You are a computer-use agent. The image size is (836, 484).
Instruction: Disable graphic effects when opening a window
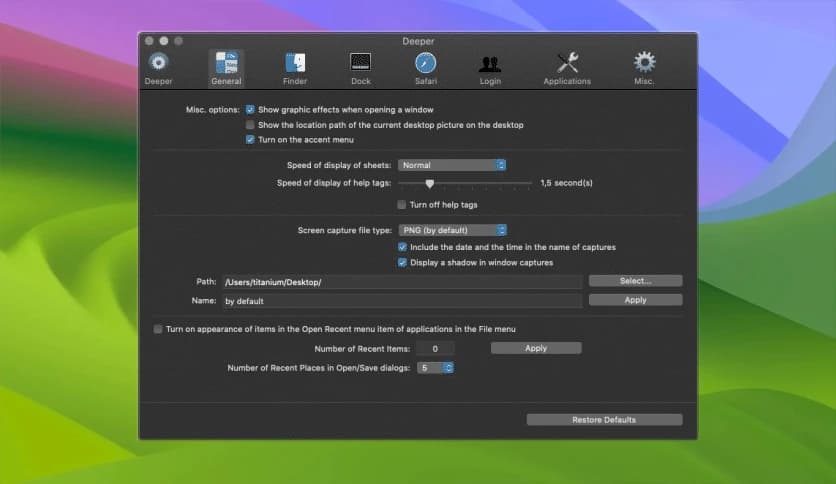[x=250, y=109]
